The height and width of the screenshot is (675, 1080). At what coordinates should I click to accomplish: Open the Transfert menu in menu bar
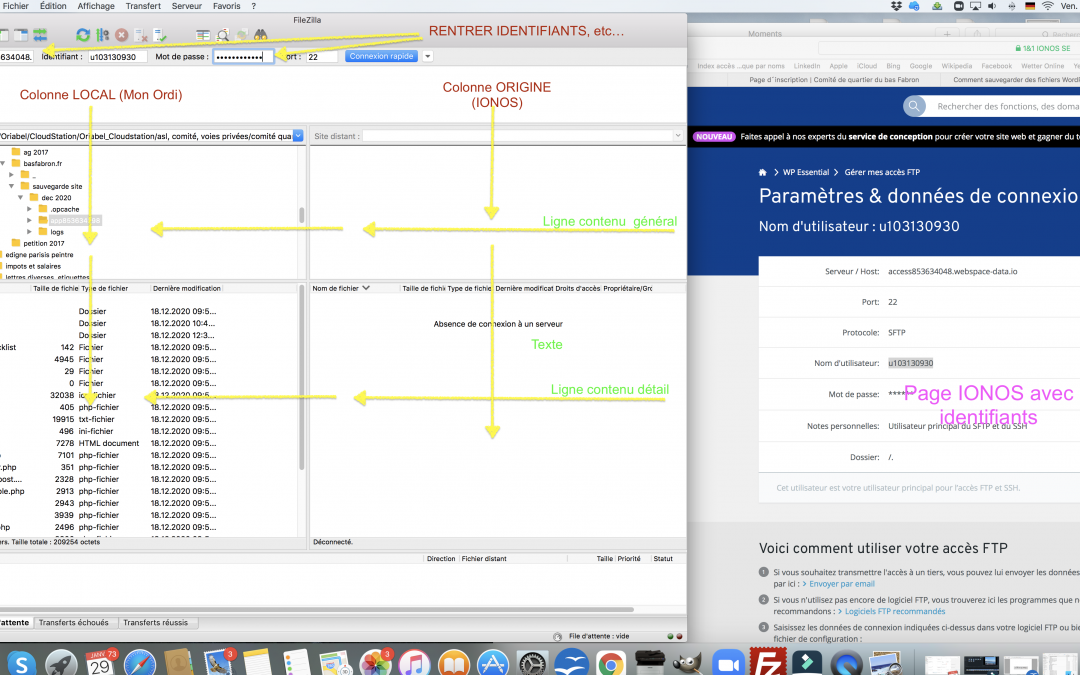pos(143,6)
